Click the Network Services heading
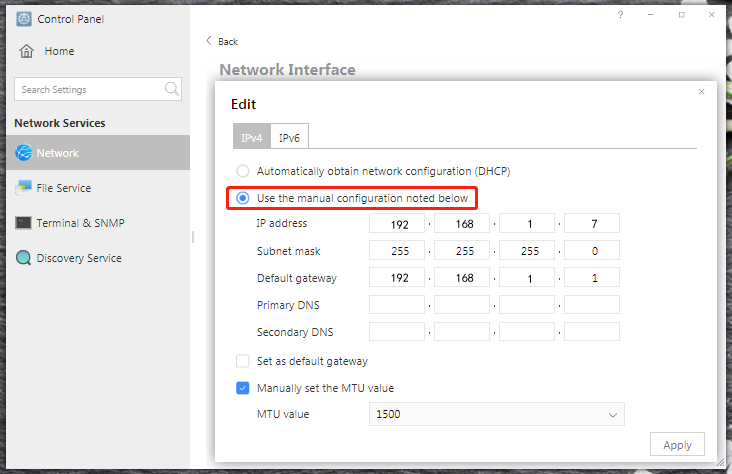The image size is (732, 474). [x=60, y=123]
